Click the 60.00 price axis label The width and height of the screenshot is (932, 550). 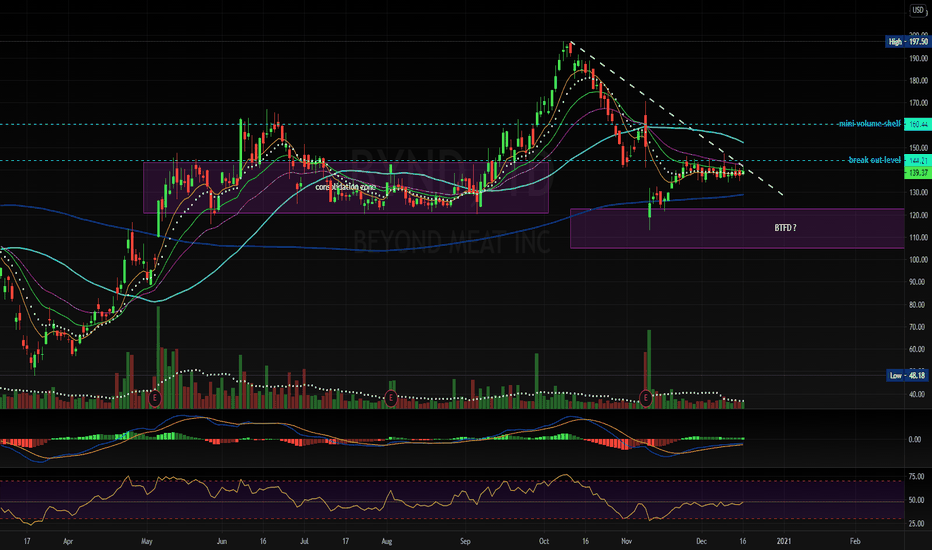pyautogui.click(x=918, y=350)
